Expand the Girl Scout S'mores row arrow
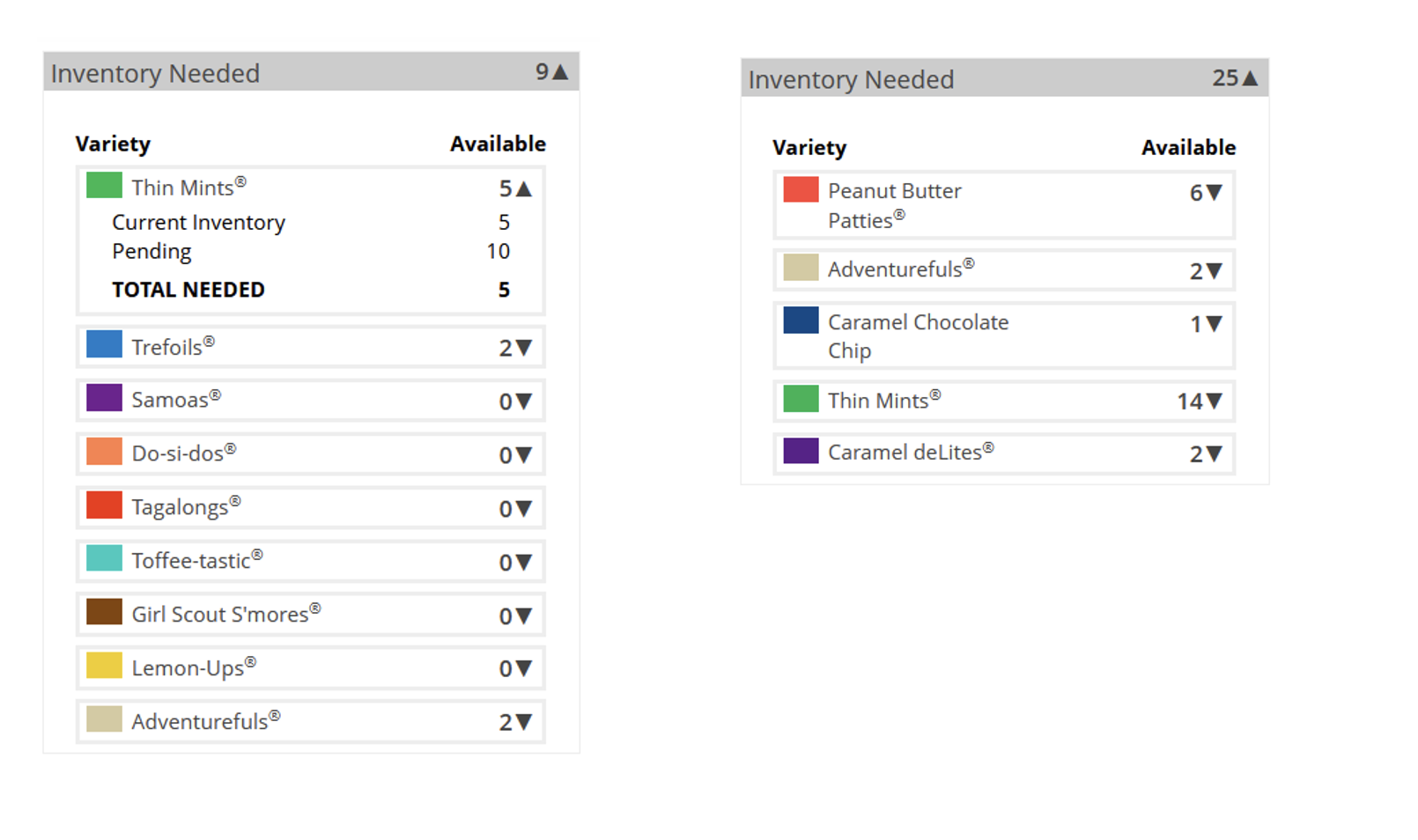 [524, 616]
